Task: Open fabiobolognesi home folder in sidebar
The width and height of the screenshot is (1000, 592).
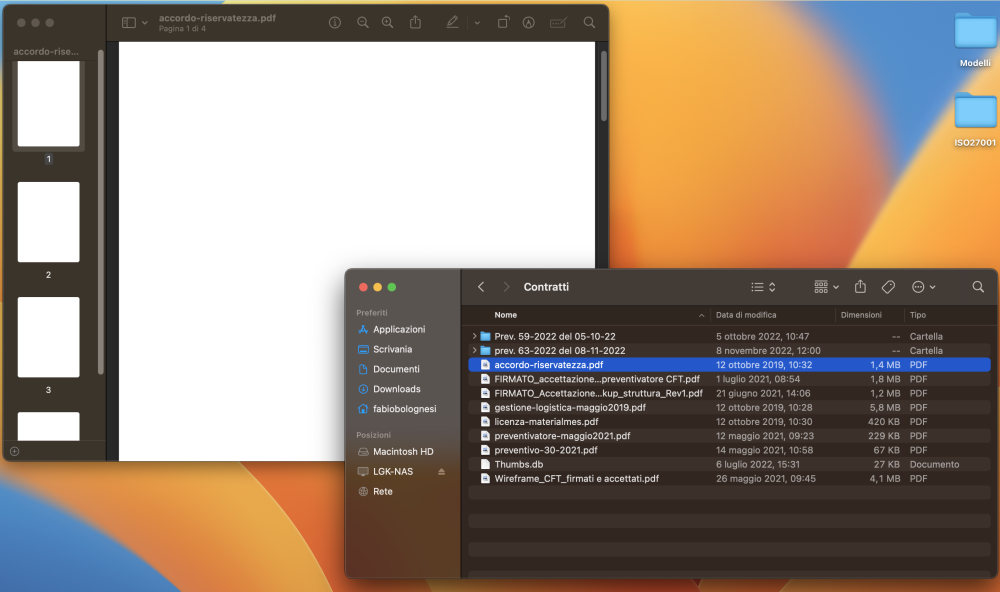Action: [404, 408]
